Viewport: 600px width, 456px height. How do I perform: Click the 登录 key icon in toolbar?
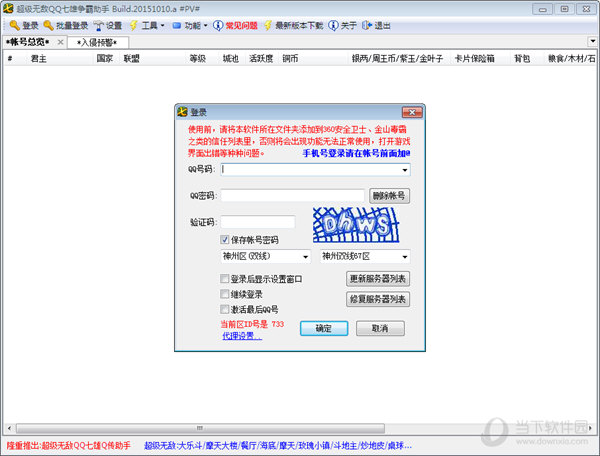13,25
